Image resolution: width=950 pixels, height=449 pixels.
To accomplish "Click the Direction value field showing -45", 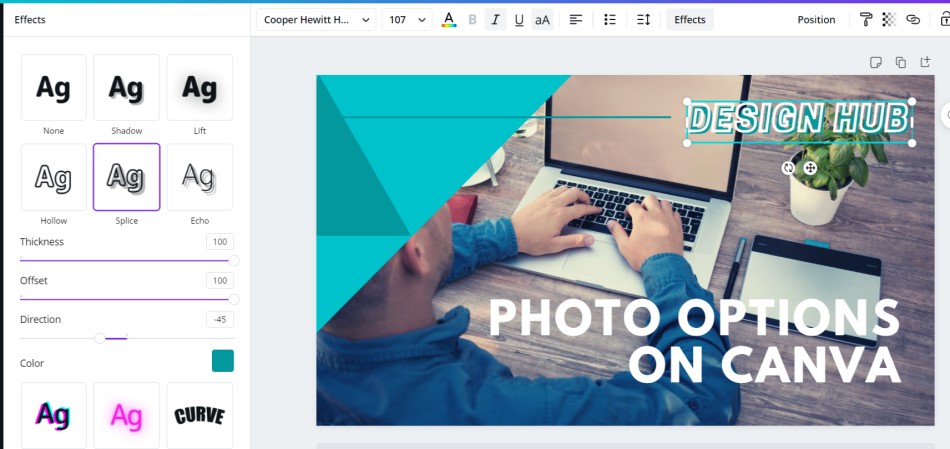I will (219, 319).
